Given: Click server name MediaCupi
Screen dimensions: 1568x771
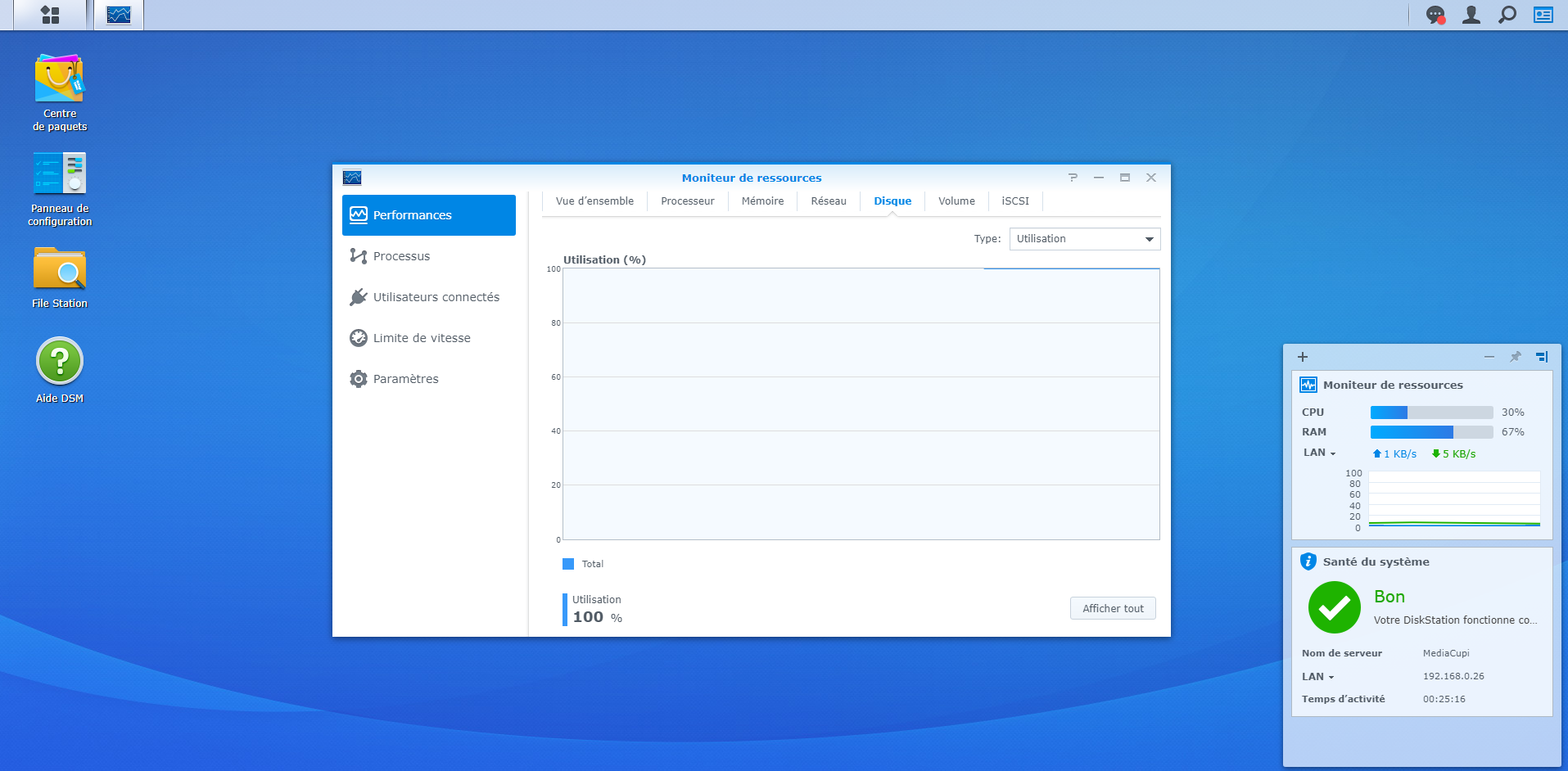Looking at the screenshot, I should (1446, 653).
